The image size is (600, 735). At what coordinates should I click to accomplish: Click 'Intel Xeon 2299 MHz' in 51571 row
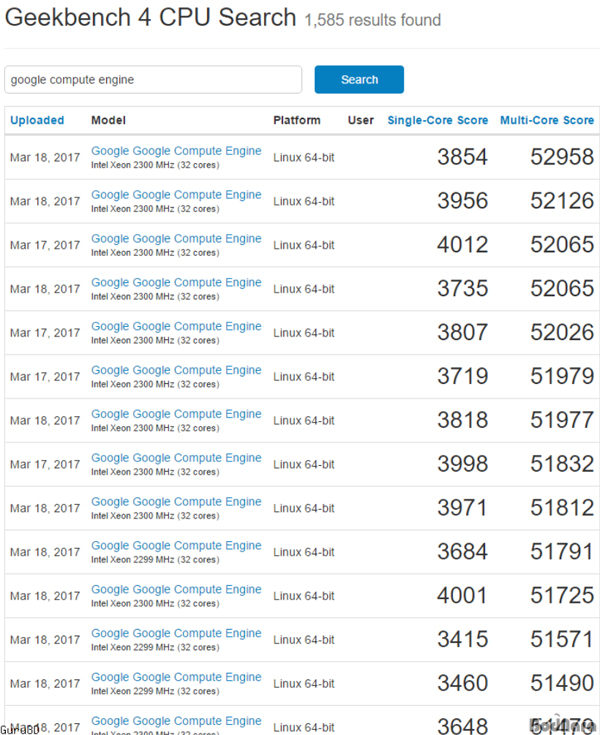coord(133,647)
